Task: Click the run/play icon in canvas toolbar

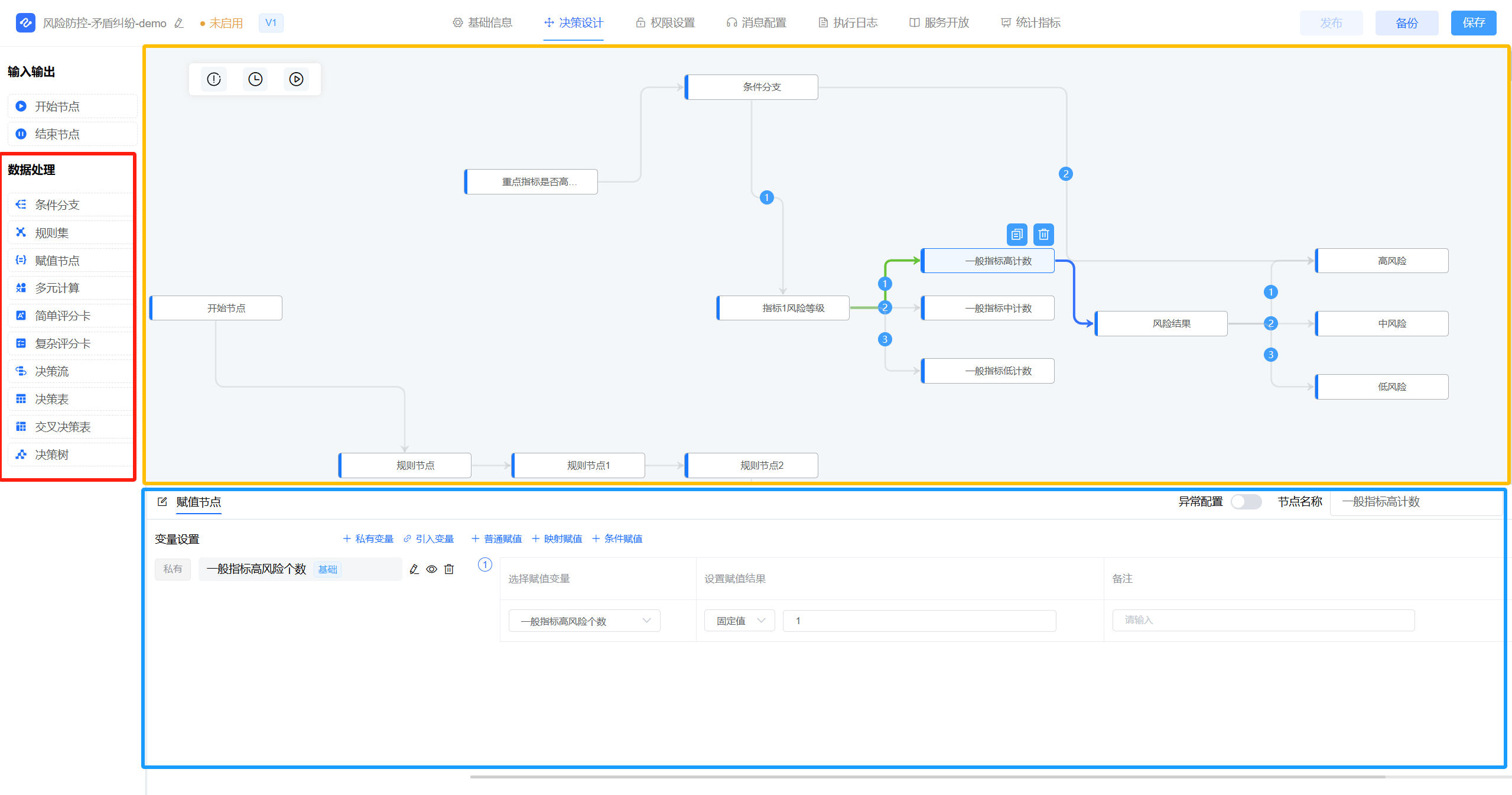Action: coord(296,79)
